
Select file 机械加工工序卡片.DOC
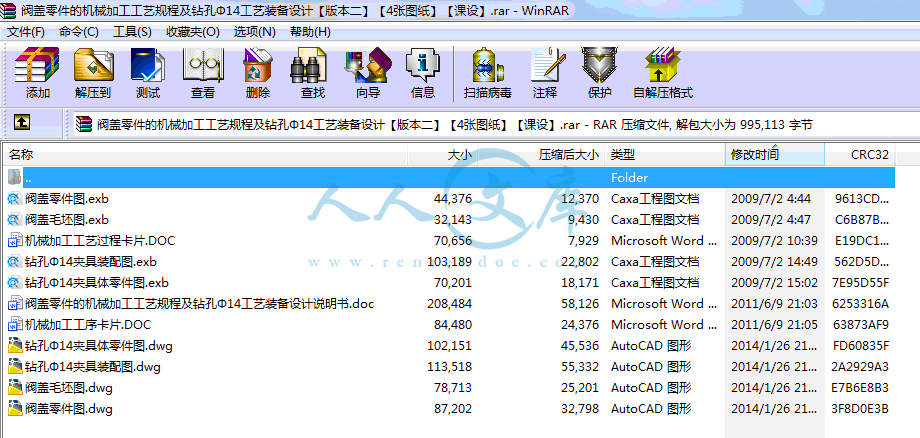88,324
